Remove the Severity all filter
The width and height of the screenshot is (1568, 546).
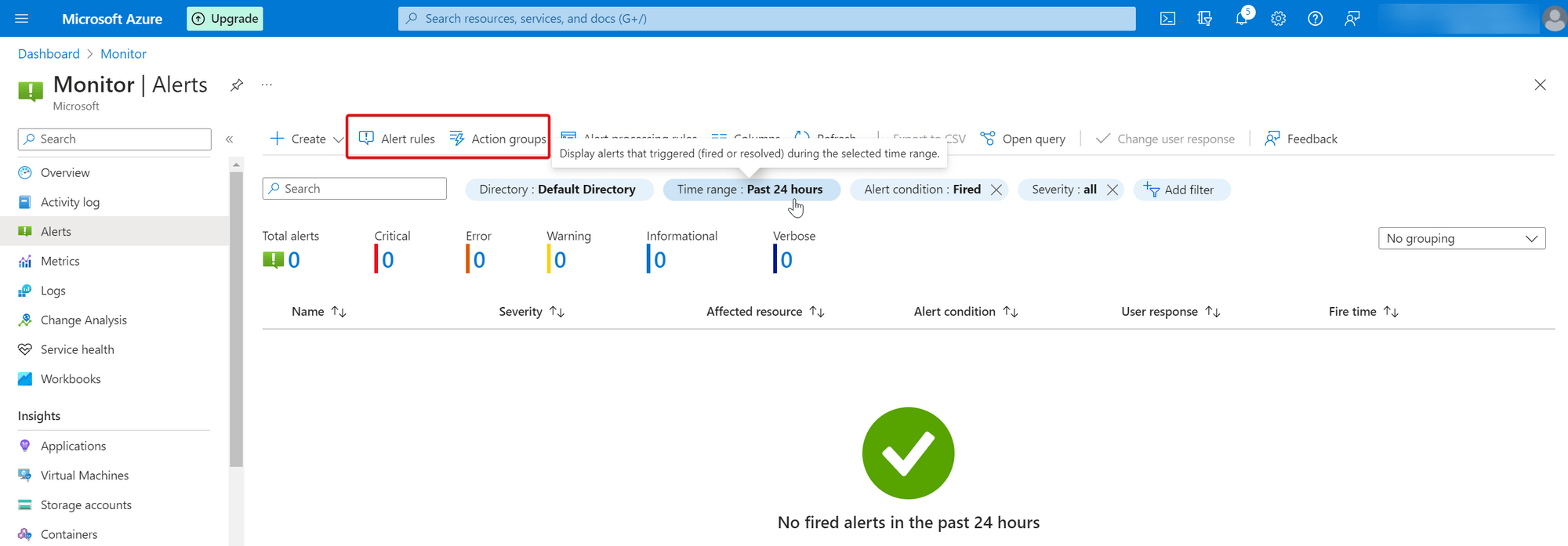coord(1112,190)
